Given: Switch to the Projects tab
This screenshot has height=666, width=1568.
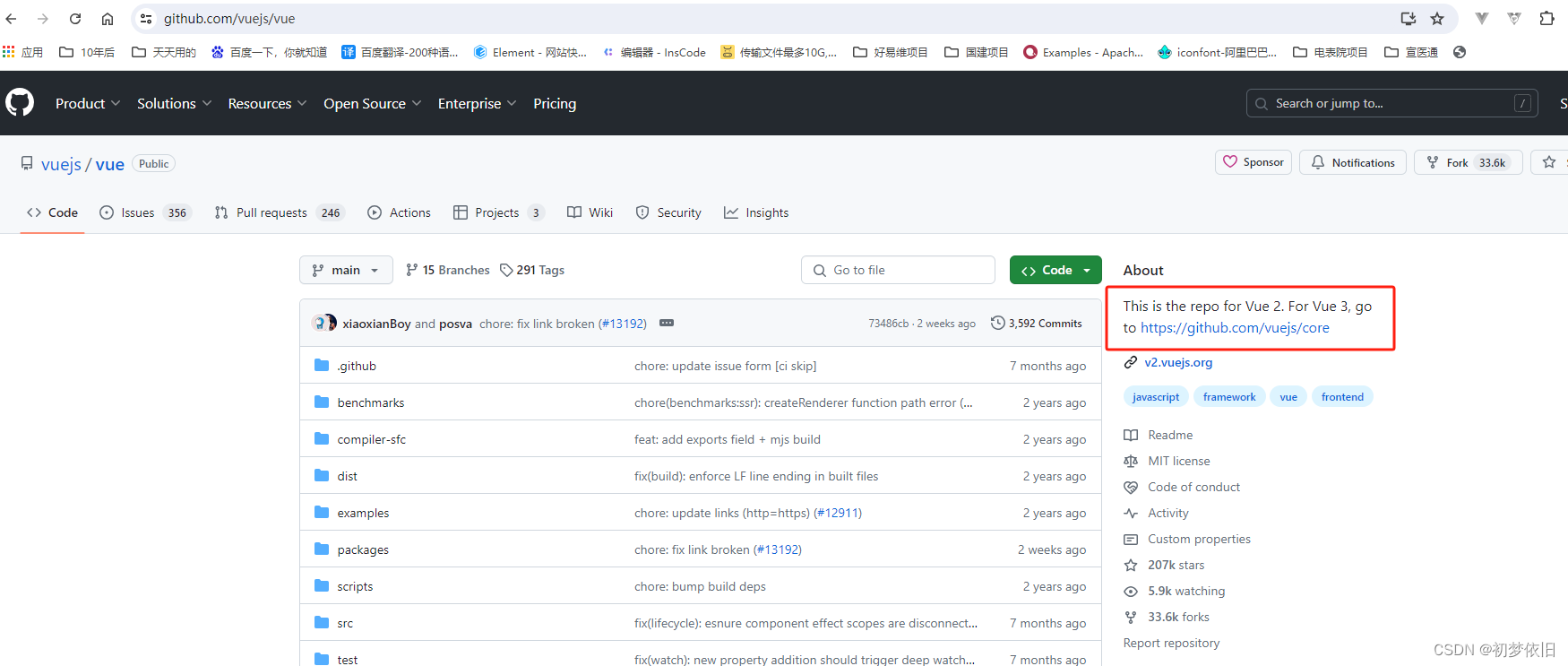Looking at the screenshot, I should click(x=498, y=212).
